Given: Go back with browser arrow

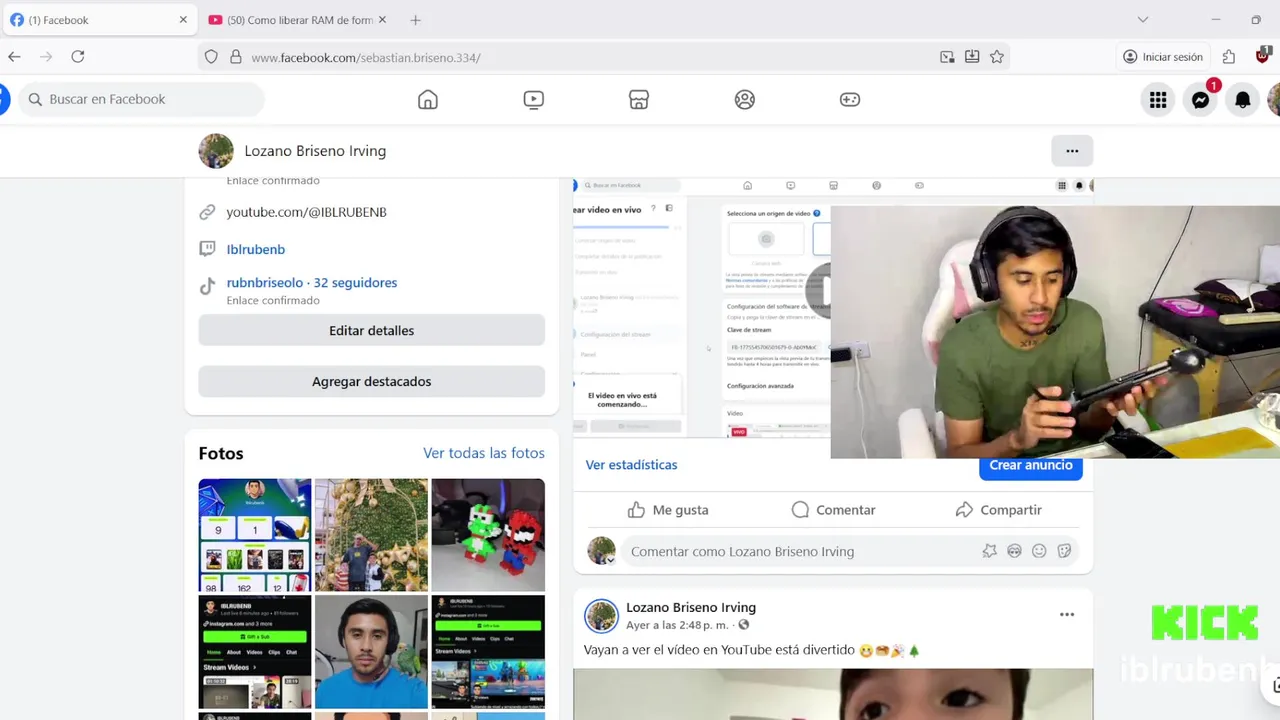Looking at the screenshot, I should click(x=14, y=57).
